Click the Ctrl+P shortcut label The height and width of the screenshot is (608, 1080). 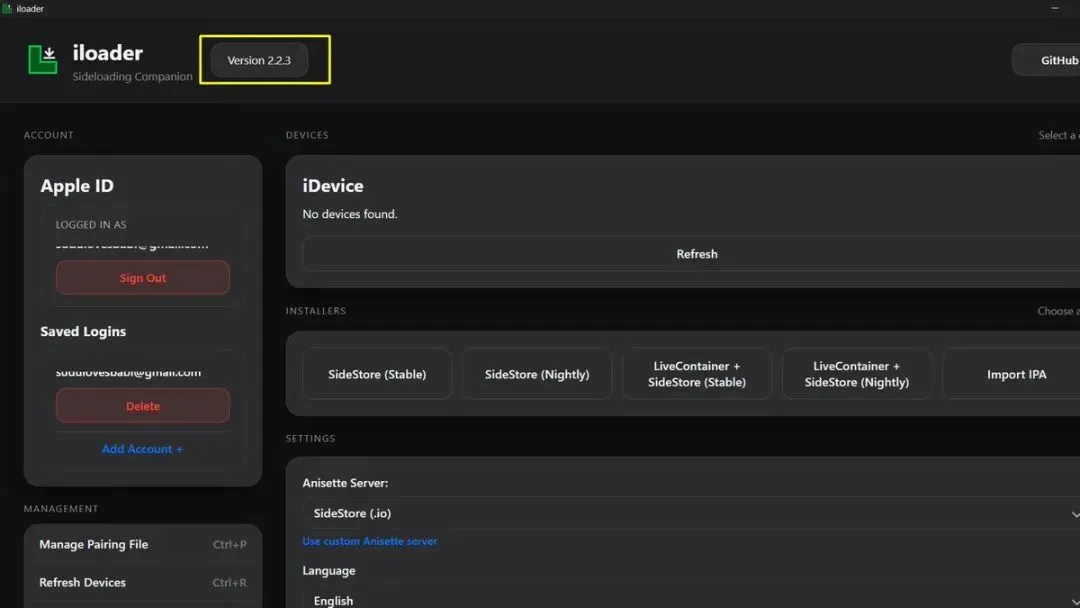click(x=229, y=544)
